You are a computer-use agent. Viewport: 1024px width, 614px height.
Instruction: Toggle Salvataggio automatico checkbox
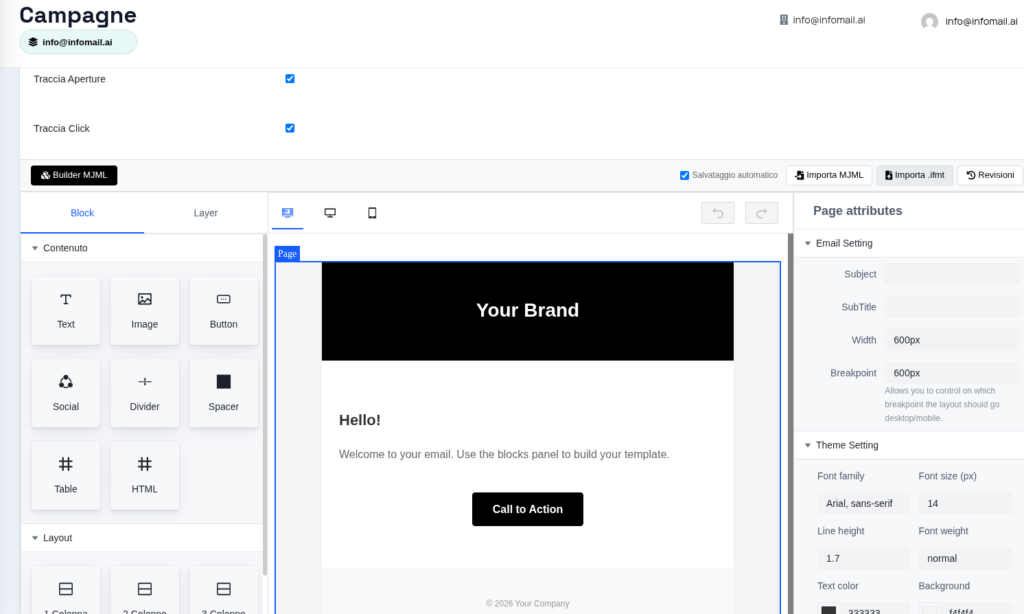coord(685,175)
